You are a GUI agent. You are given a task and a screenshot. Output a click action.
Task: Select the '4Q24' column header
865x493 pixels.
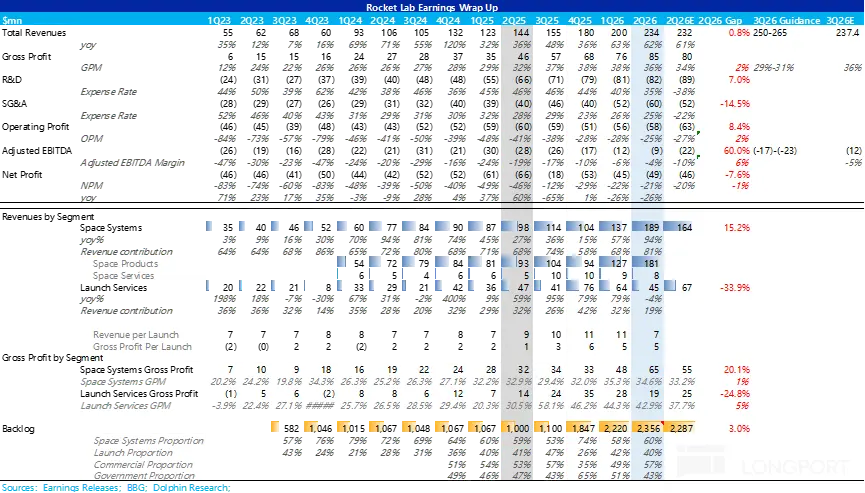448,20
